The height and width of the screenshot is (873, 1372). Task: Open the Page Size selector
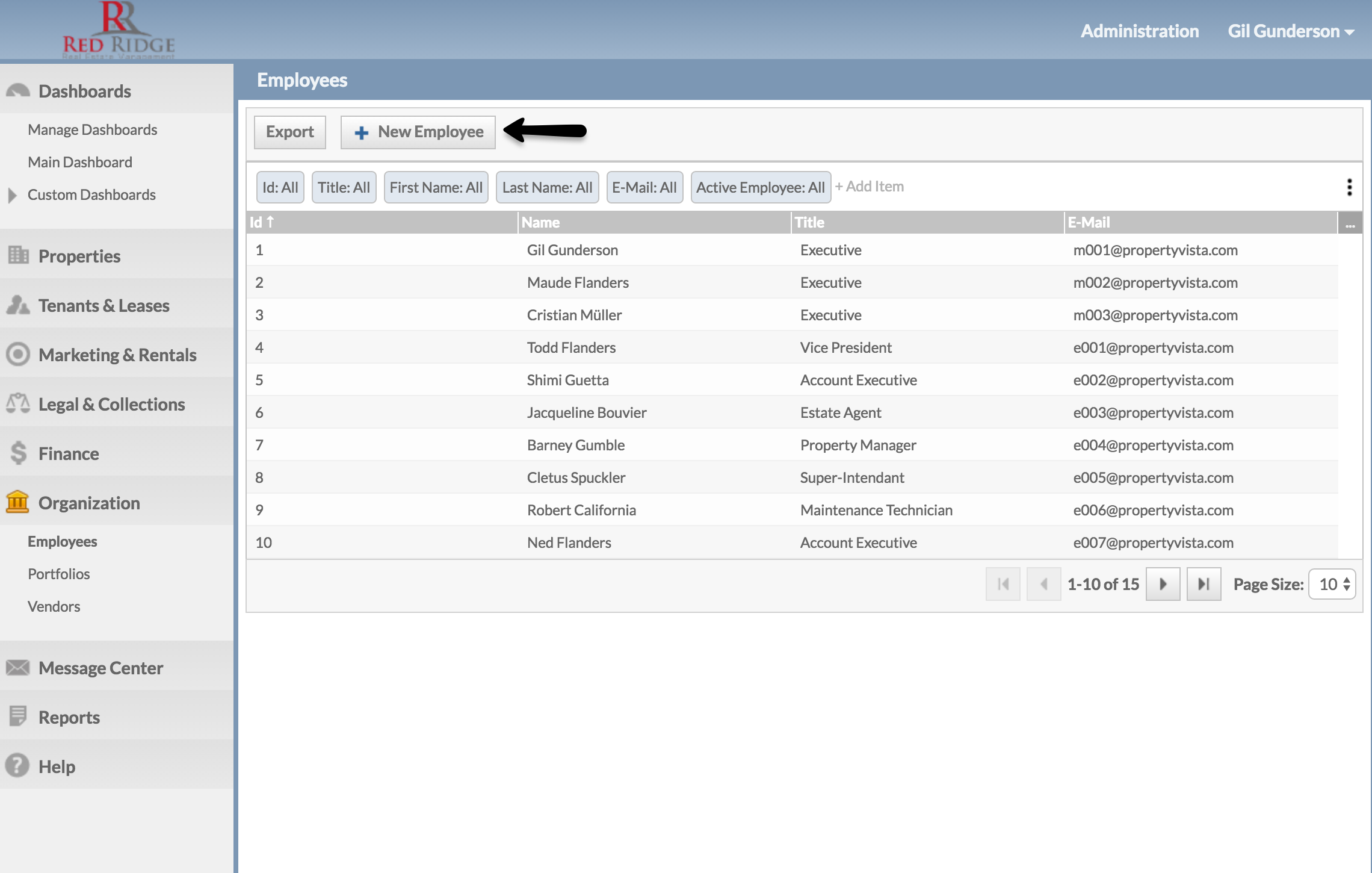click(1333, 584)
